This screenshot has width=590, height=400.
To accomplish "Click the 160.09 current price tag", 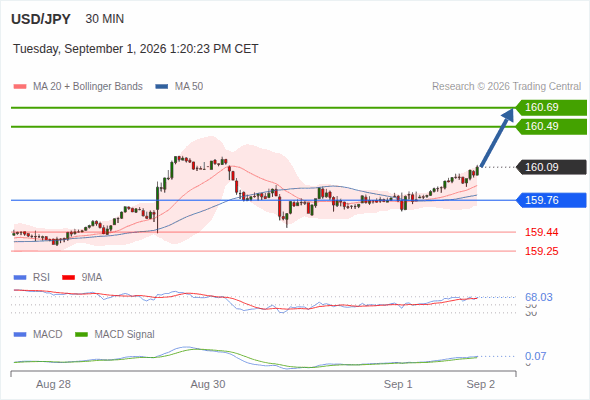I will (x=551, y=167).
